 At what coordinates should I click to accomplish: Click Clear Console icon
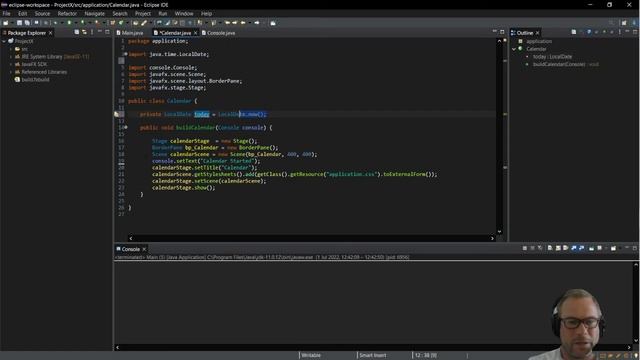click(x=550, y=248)
